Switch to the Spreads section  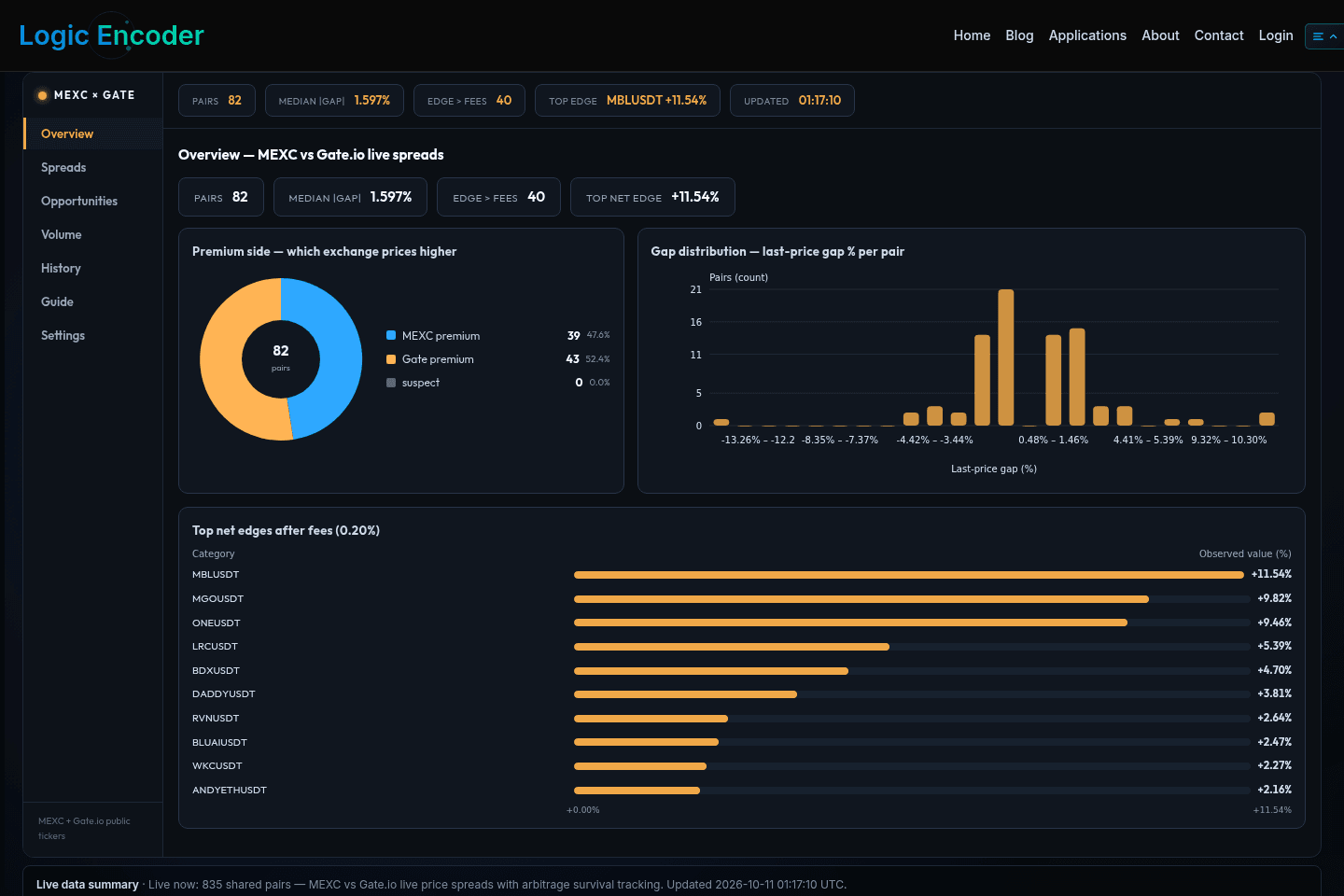click(92, 167)
